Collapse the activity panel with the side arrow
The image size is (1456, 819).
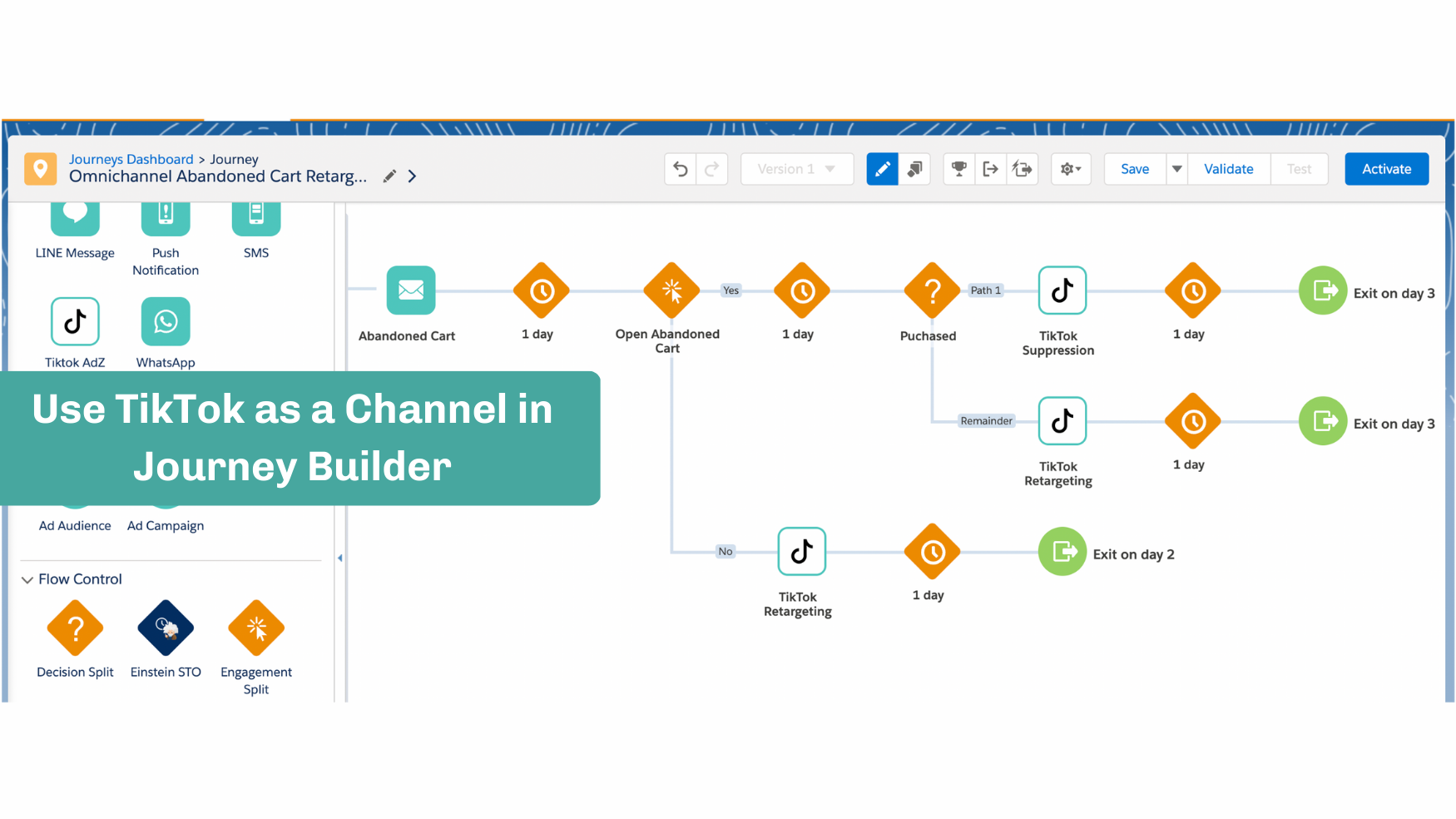point(340,558)
